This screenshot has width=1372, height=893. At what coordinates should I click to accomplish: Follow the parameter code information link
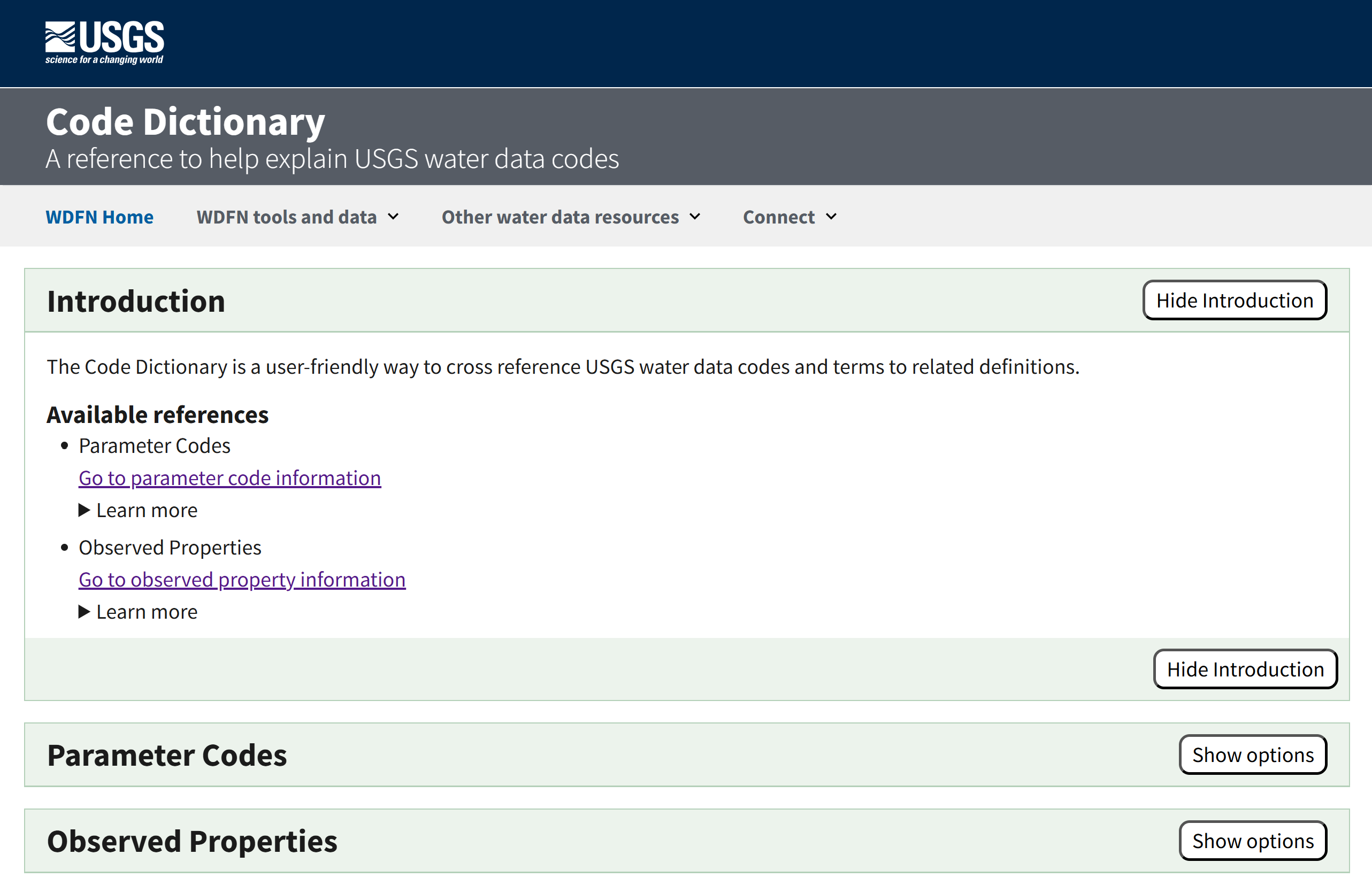229,478
